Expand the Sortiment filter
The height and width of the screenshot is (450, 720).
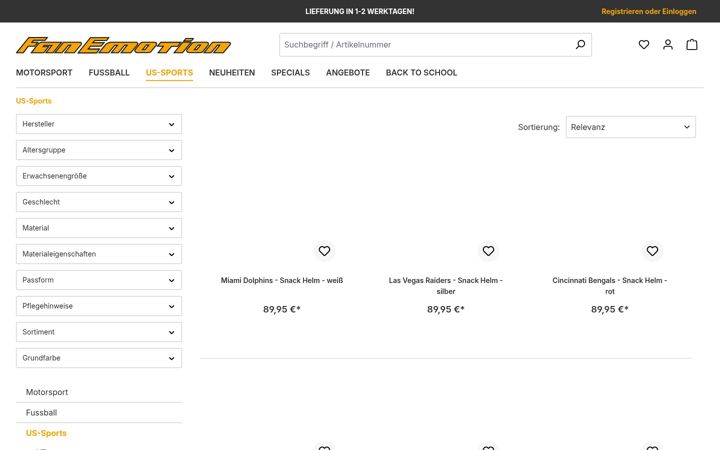pos(99,332)
